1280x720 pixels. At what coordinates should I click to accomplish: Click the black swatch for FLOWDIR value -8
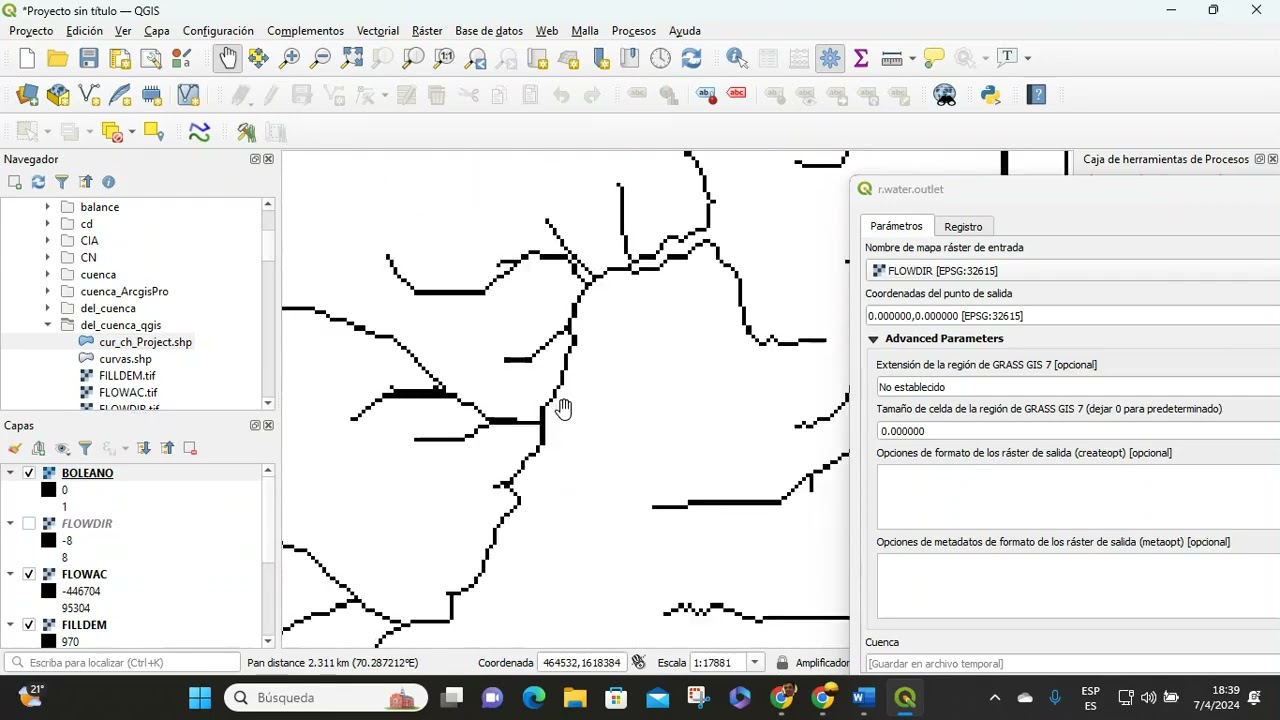pos(48,541)
